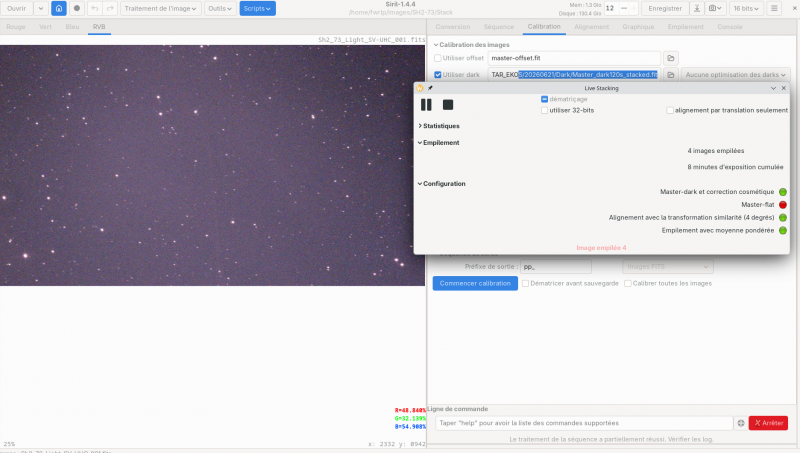Stop live stacking with the square button

tap(448, 105)
